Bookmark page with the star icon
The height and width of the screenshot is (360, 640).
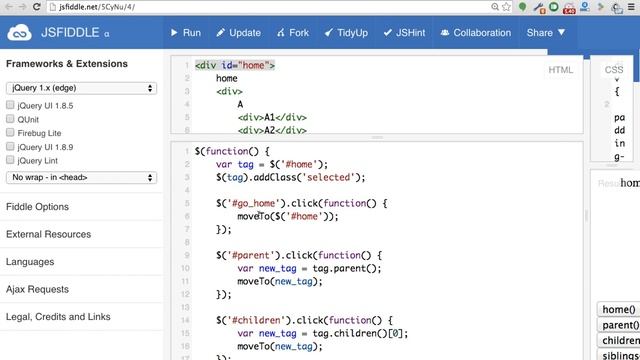tap(507, 7)
